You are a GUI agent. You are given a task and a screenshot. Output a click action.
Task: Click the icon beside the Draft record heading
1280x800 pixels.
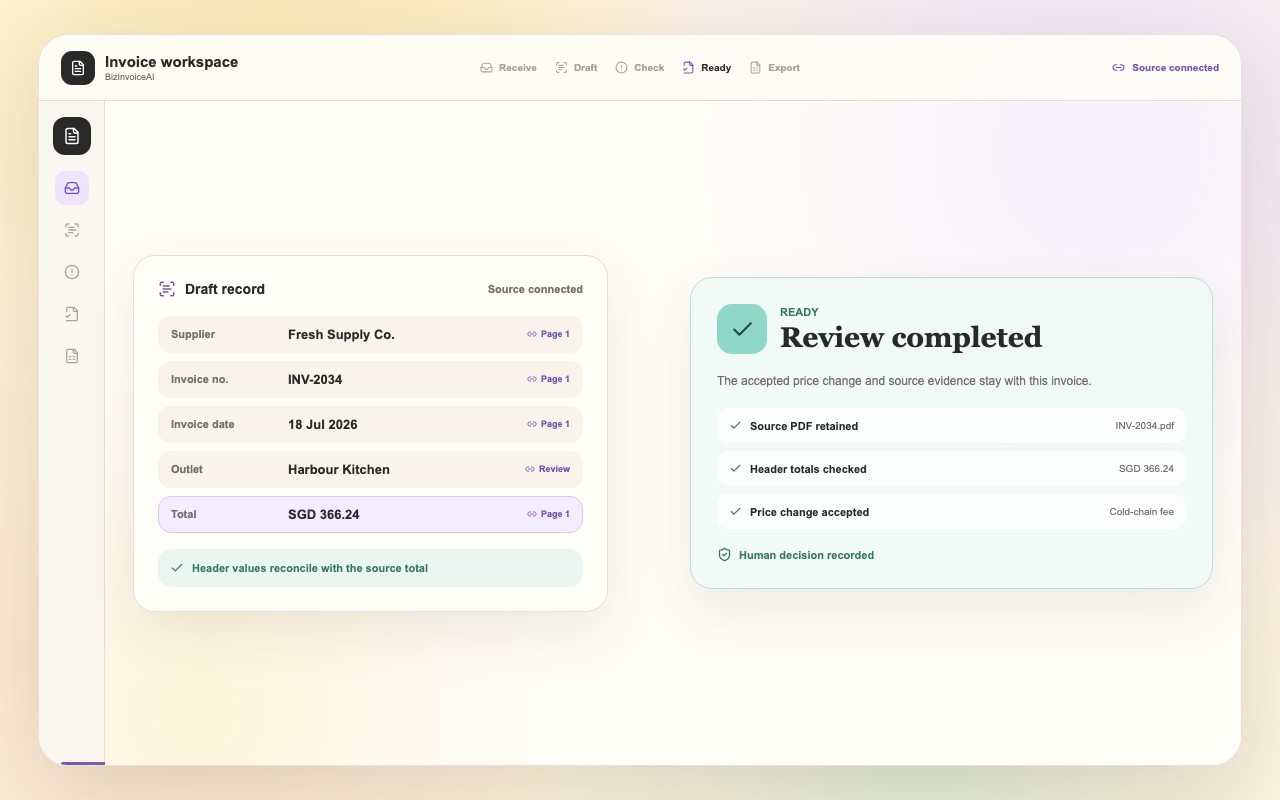(167, 289)
